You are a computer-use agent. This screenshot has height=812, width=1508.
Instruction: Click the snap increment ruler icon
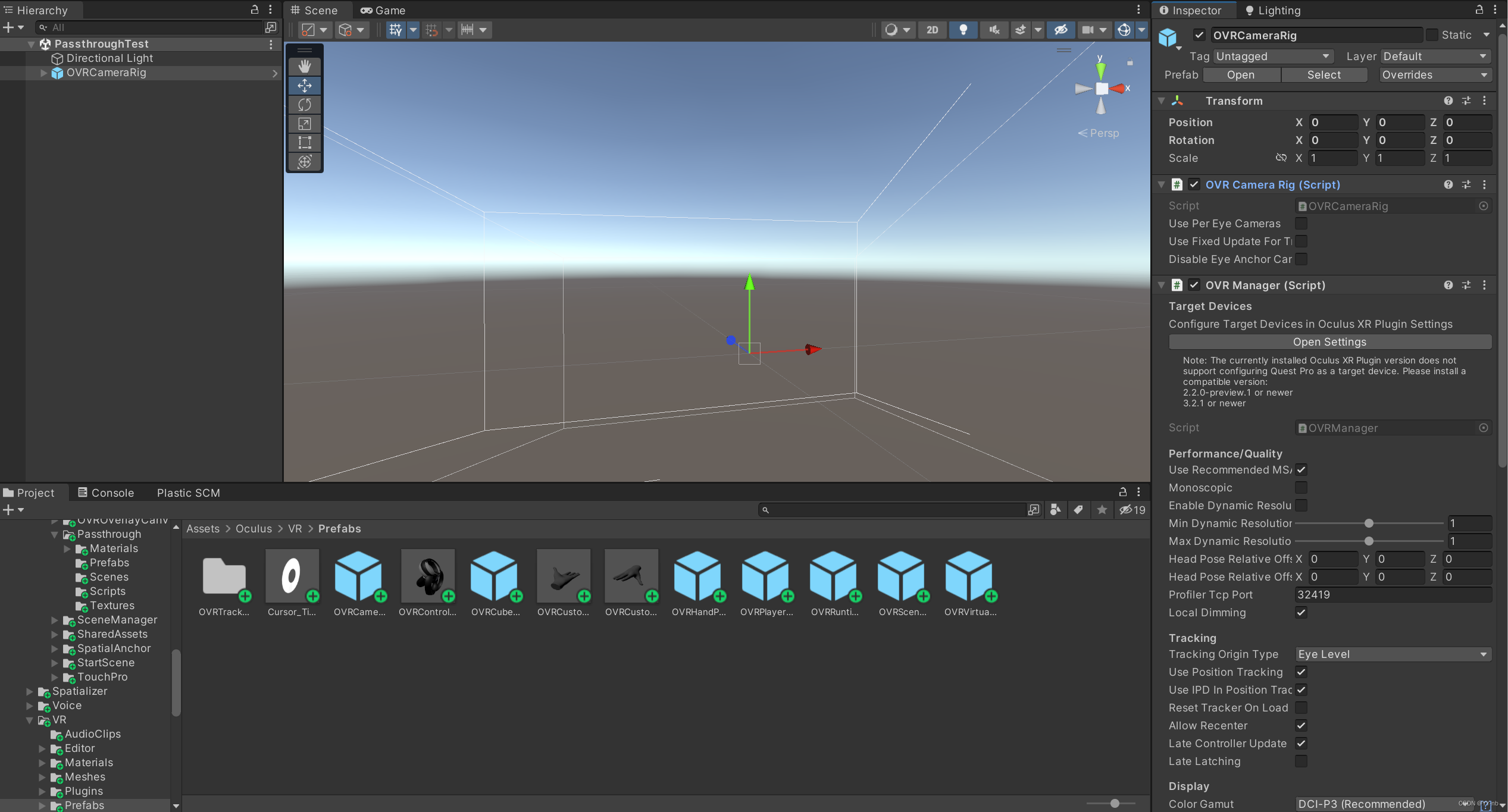[x=467, y=30]
